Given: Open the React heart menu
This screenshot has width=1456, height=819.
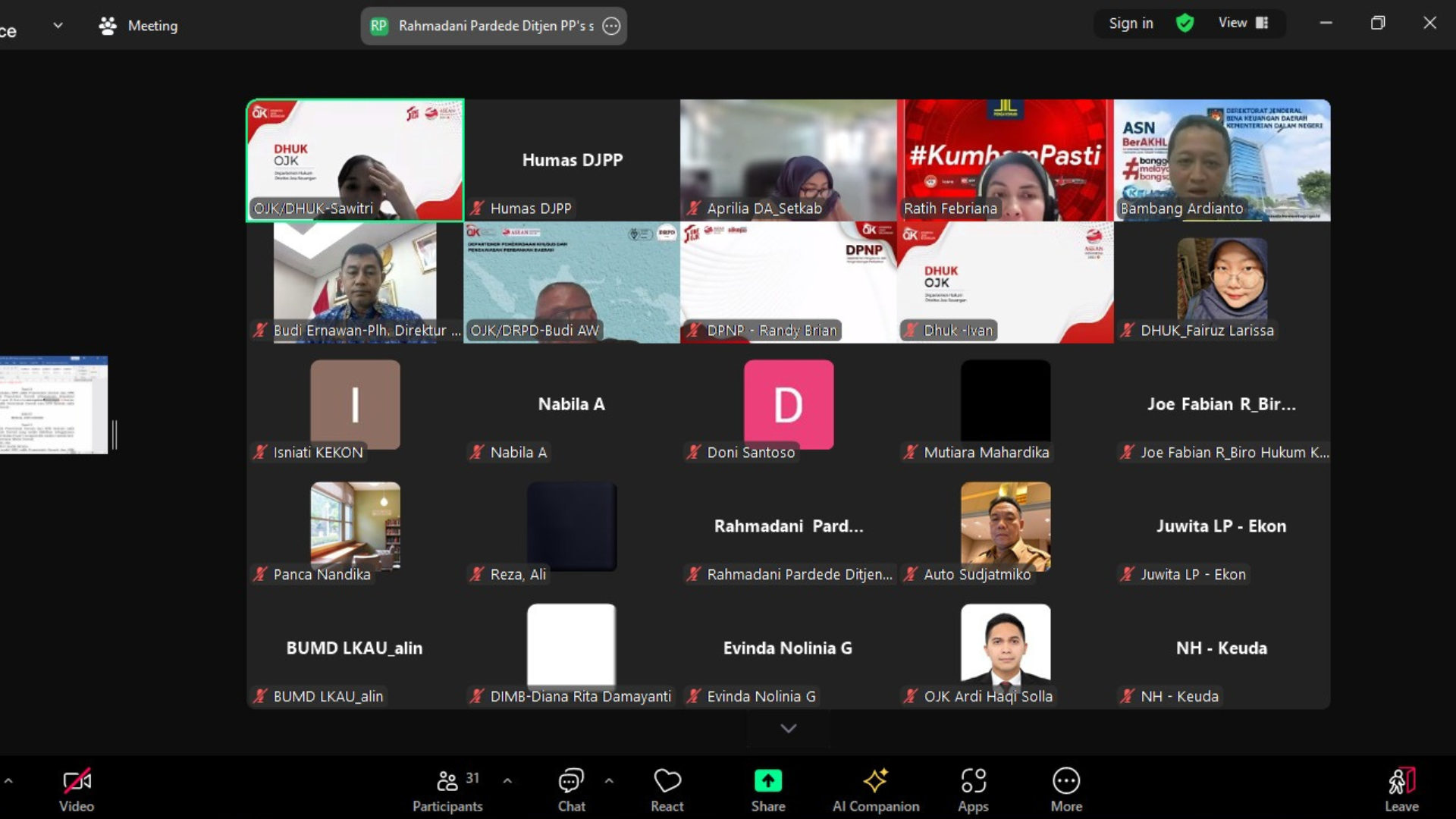Looking at the screenshot, I should pos(667,789).
